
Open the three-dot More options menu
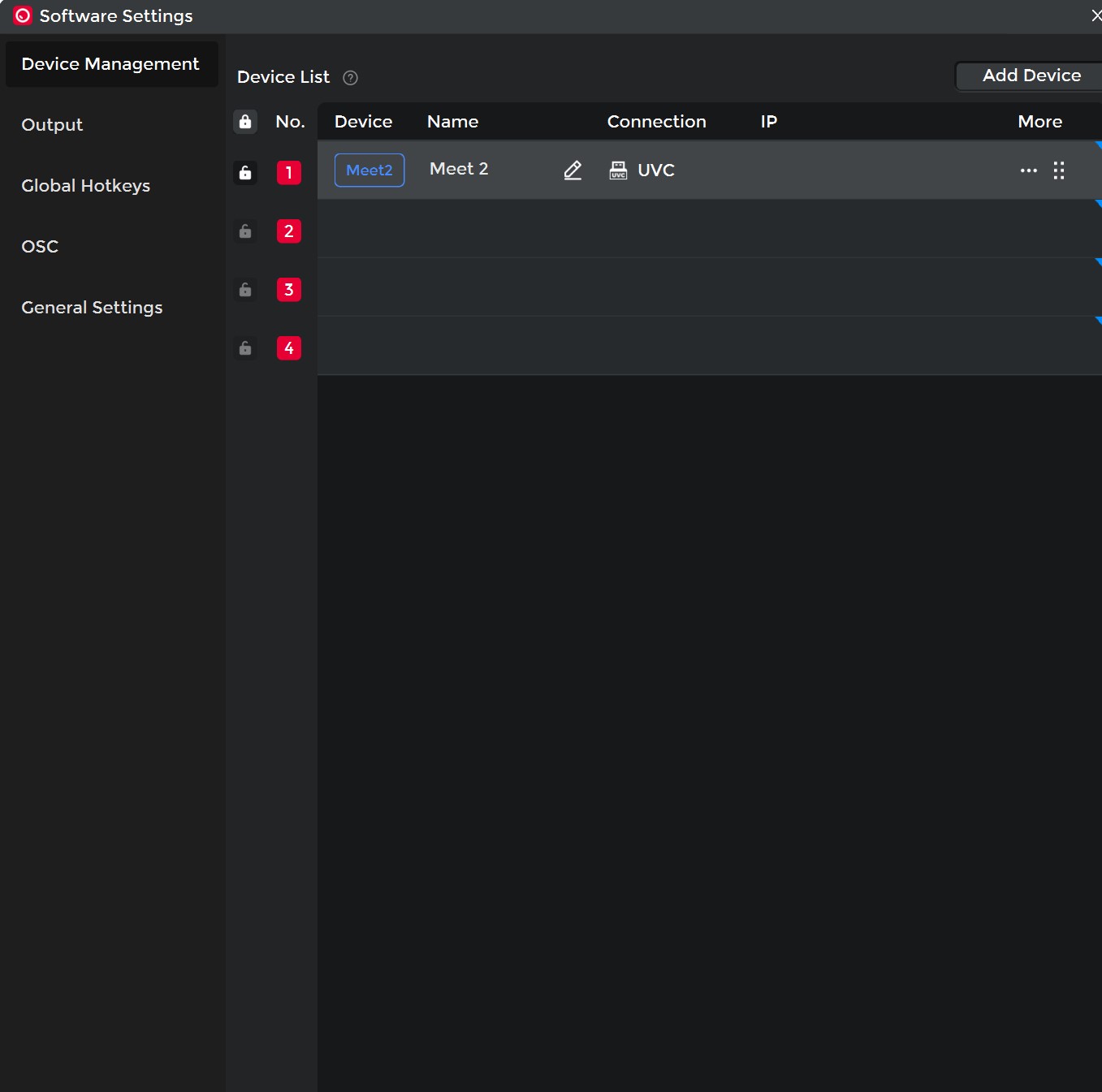pos(1028,170)
